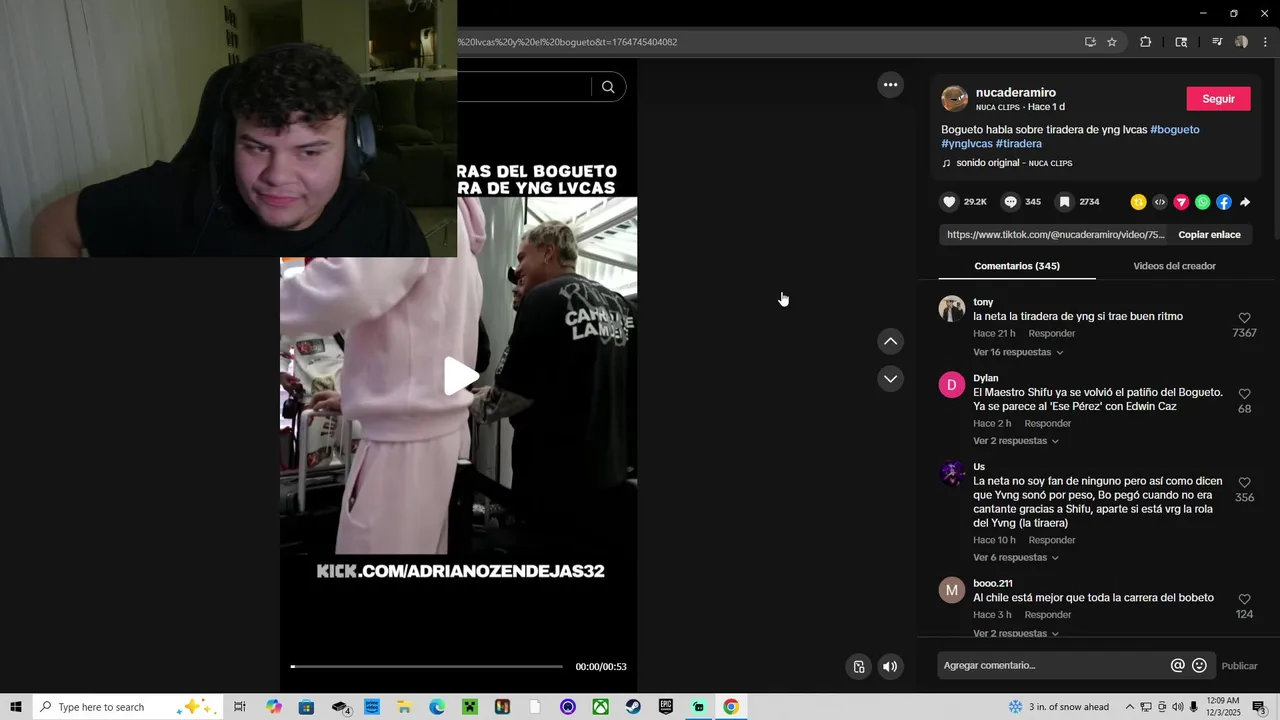
Task: Expand Ver 2 respuestas under Dylan
Action: point(1016,441)
